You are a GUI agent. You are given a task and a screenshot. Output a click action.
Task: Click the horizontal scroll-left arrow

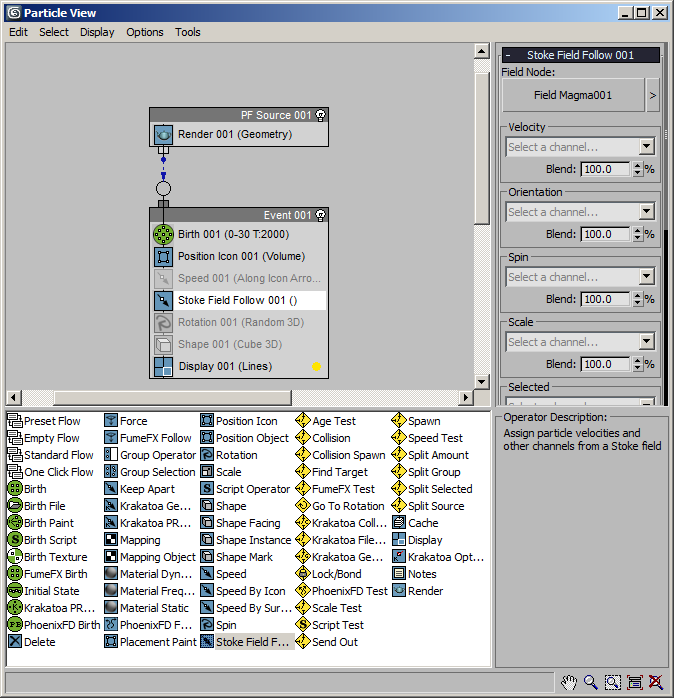pos(14,398)
